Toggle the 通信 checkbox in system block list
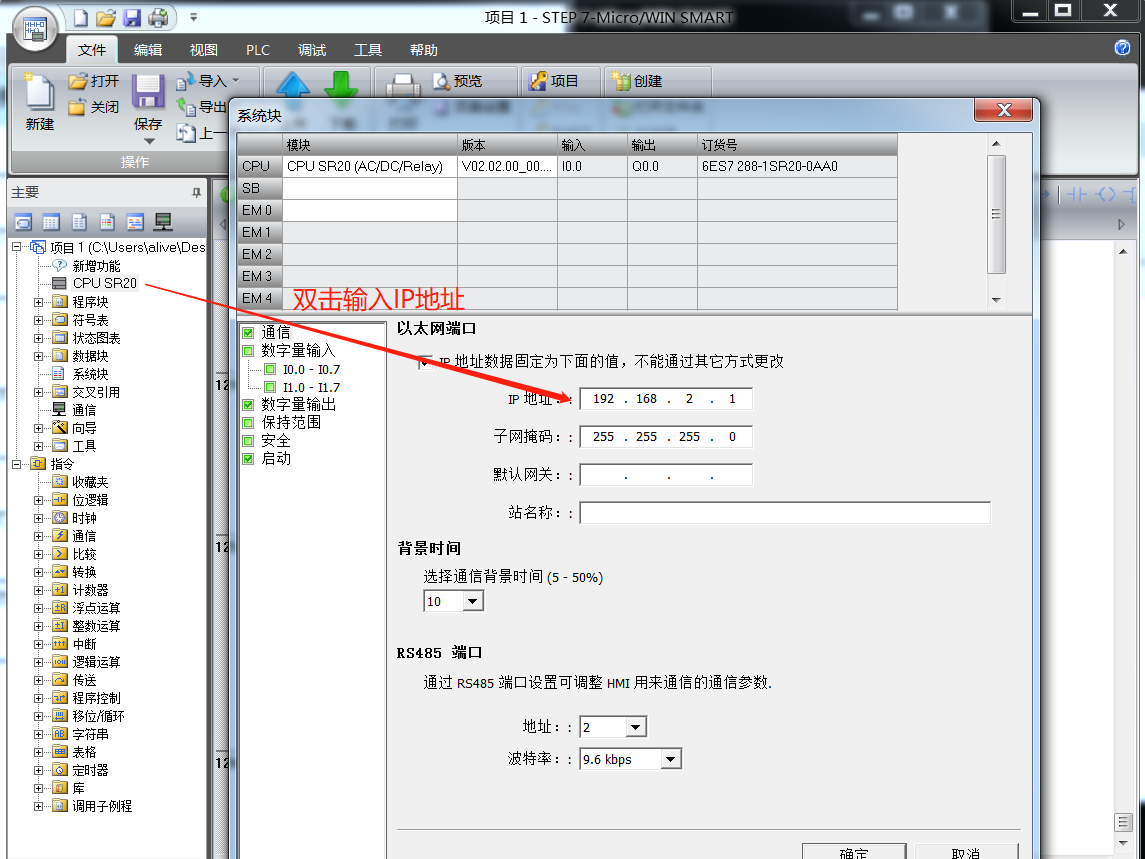 pos(248,333)
